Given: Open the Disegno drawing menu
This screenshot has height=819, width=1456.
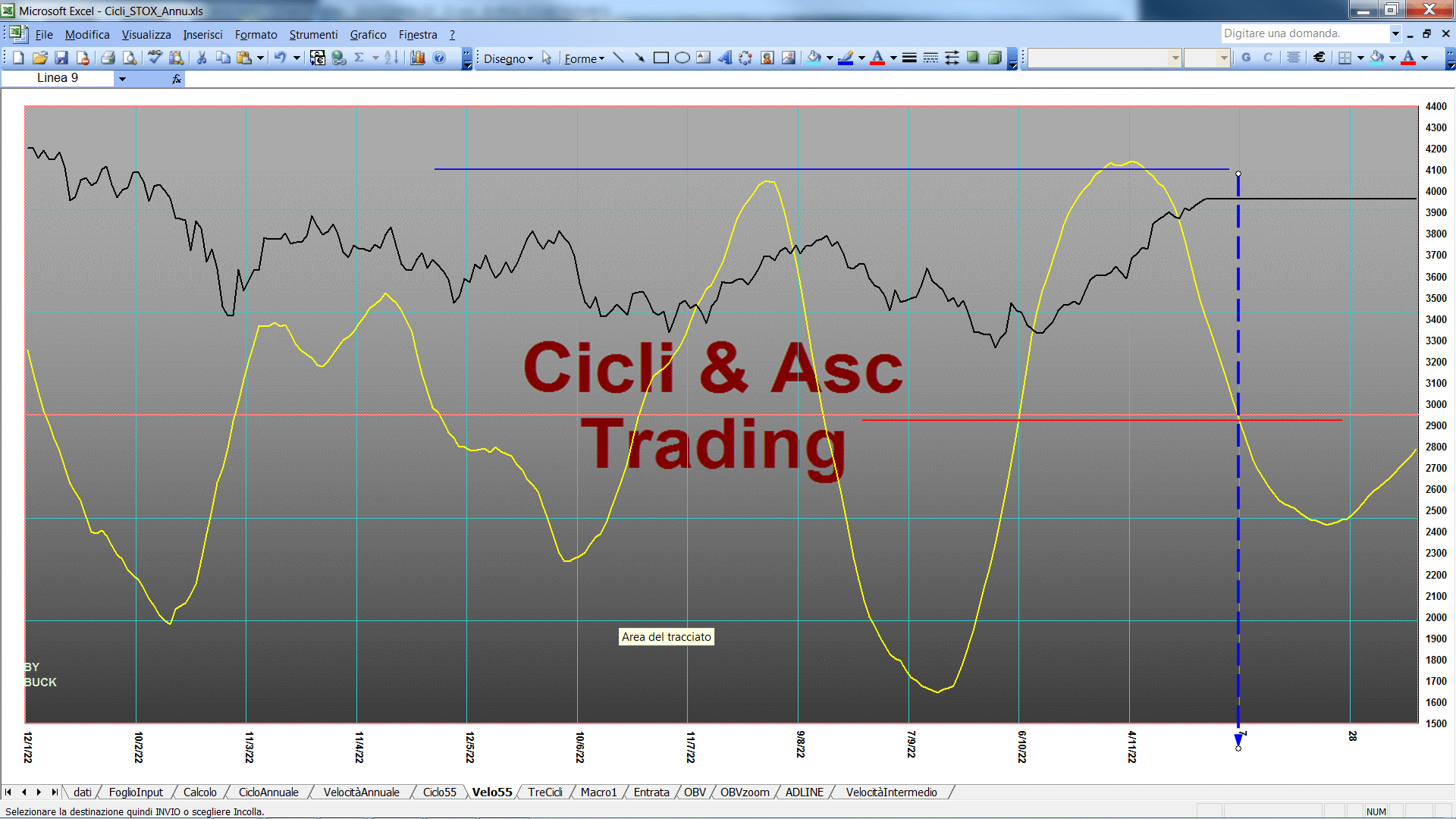Looking at the screenshot, I should click(x=508, y=58).
